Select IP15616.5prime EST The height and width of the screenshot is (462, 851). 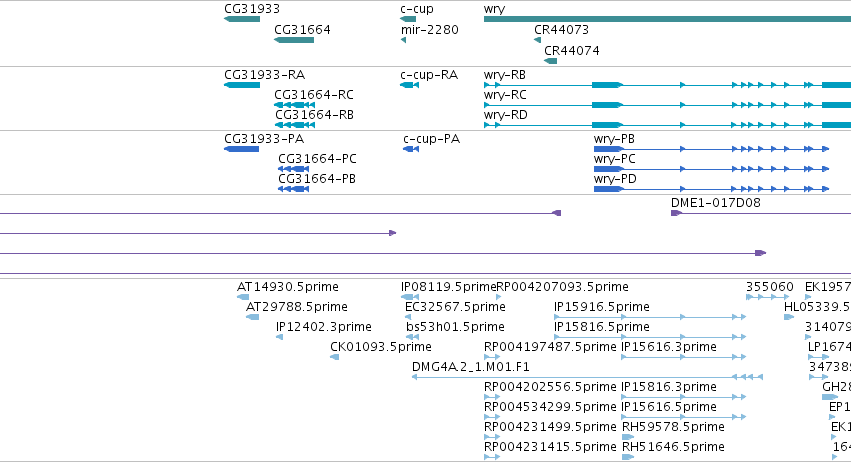(x=684, y=417)
